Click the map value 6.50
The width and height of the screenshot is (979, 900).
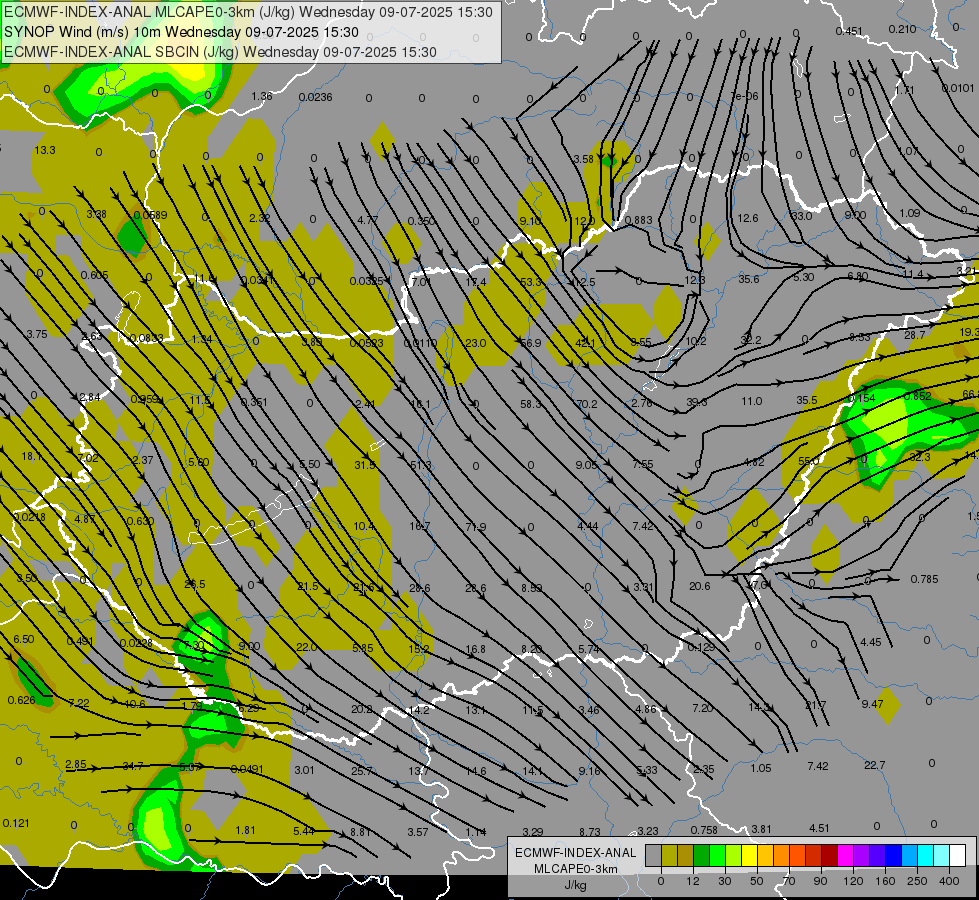(24, 639)
